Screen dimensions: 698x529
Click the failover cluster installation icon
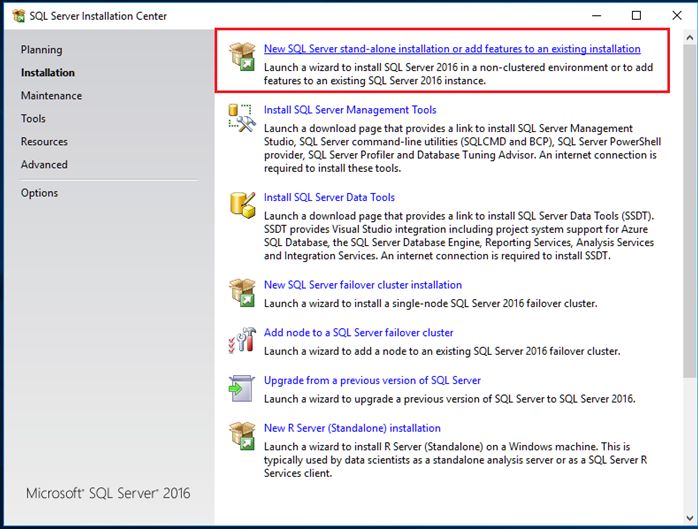coord(241,293)
